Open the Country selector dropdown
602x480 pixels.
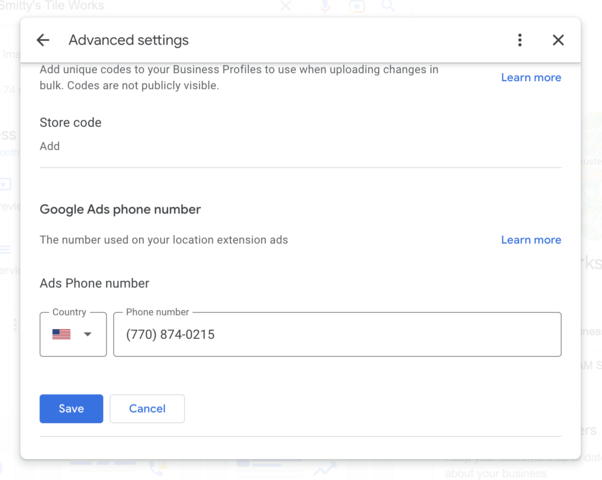tap(73, 334)
